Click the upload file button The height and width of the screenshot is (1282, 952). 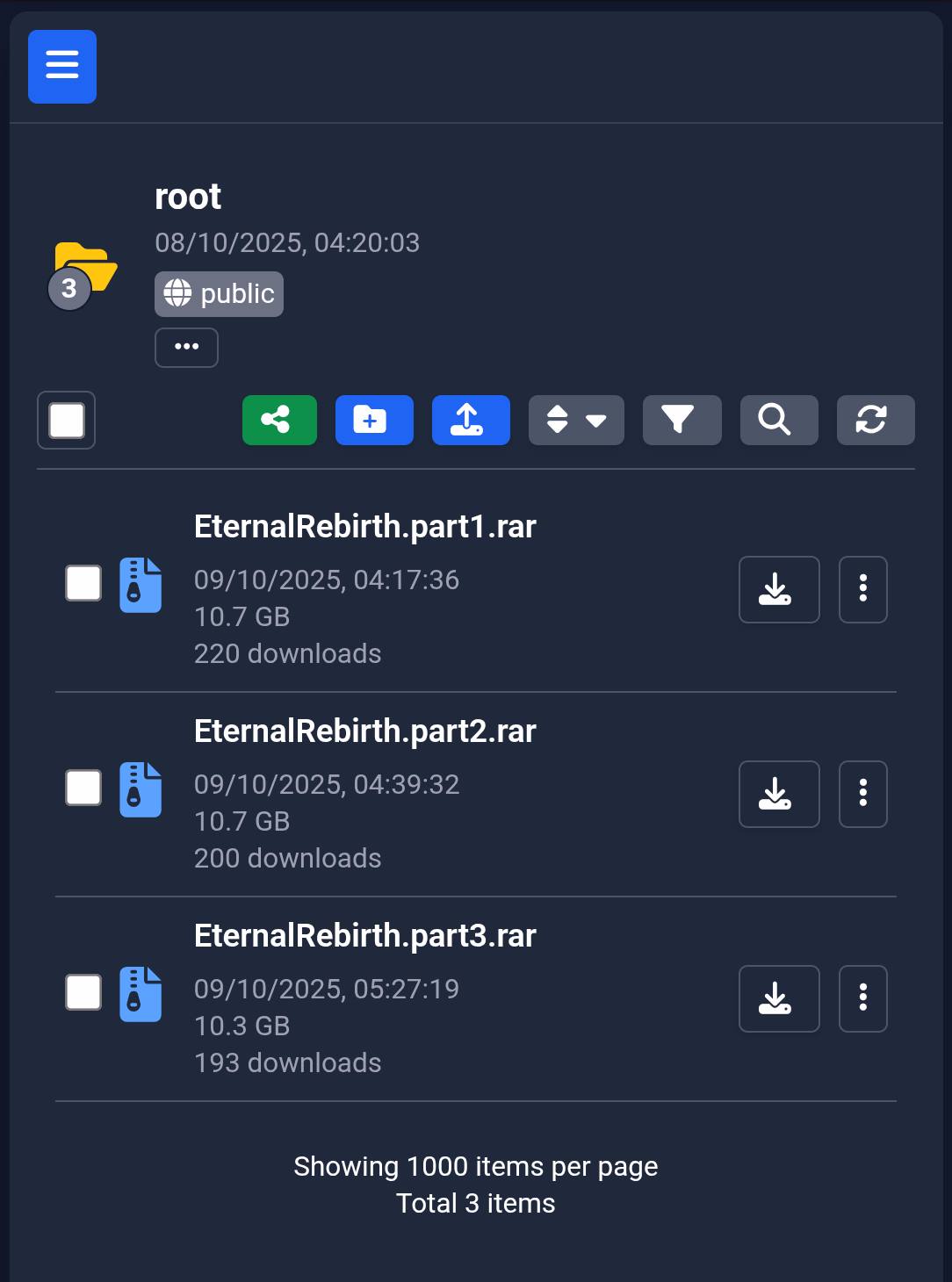pyautogui.click(x=471, y=420)
